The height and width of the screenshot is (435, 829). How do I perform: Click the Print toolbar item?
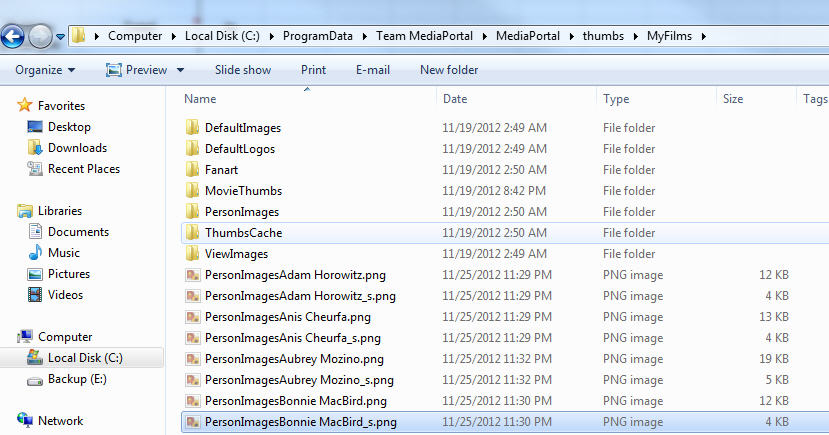pos(313,70)
